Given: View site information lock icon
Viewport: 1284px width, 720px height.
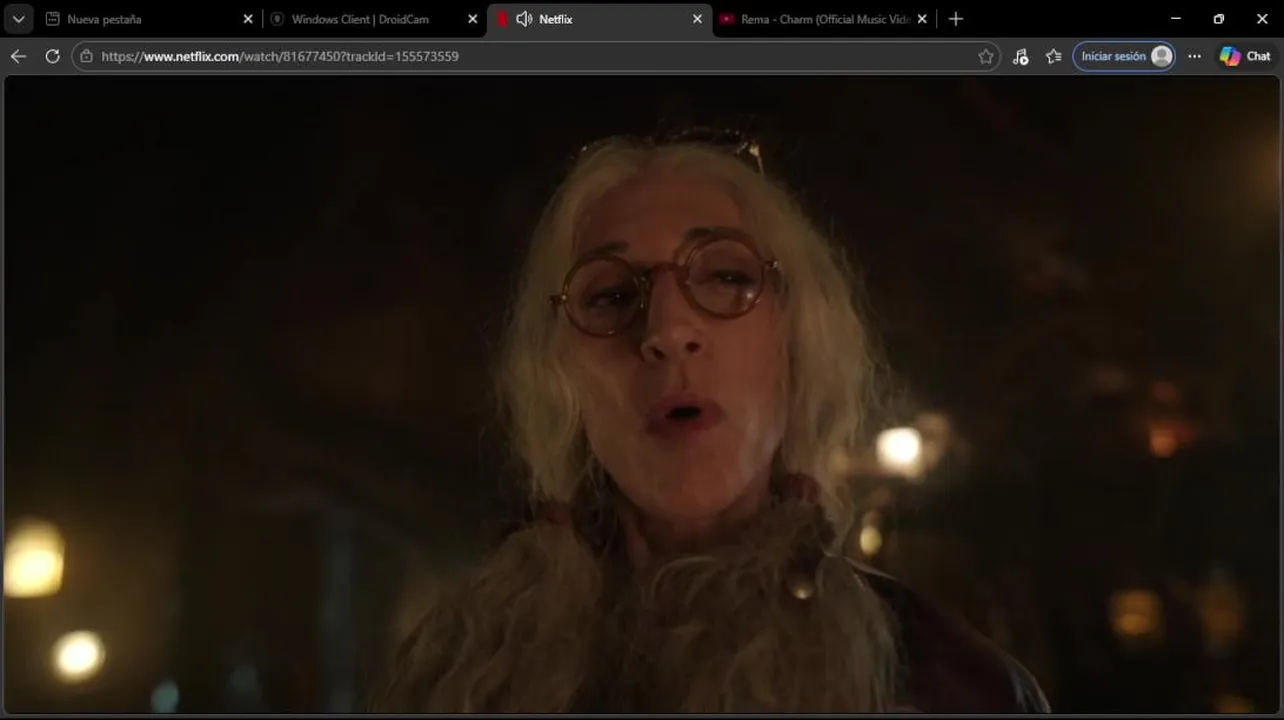Looking at the screenshot, I should (86, 56).
